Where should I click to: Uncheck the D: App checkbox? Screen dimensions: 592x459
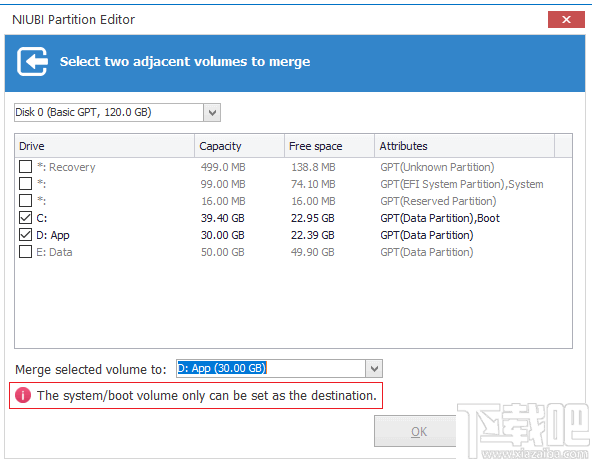pyautogui.click(x=25, y=234)
